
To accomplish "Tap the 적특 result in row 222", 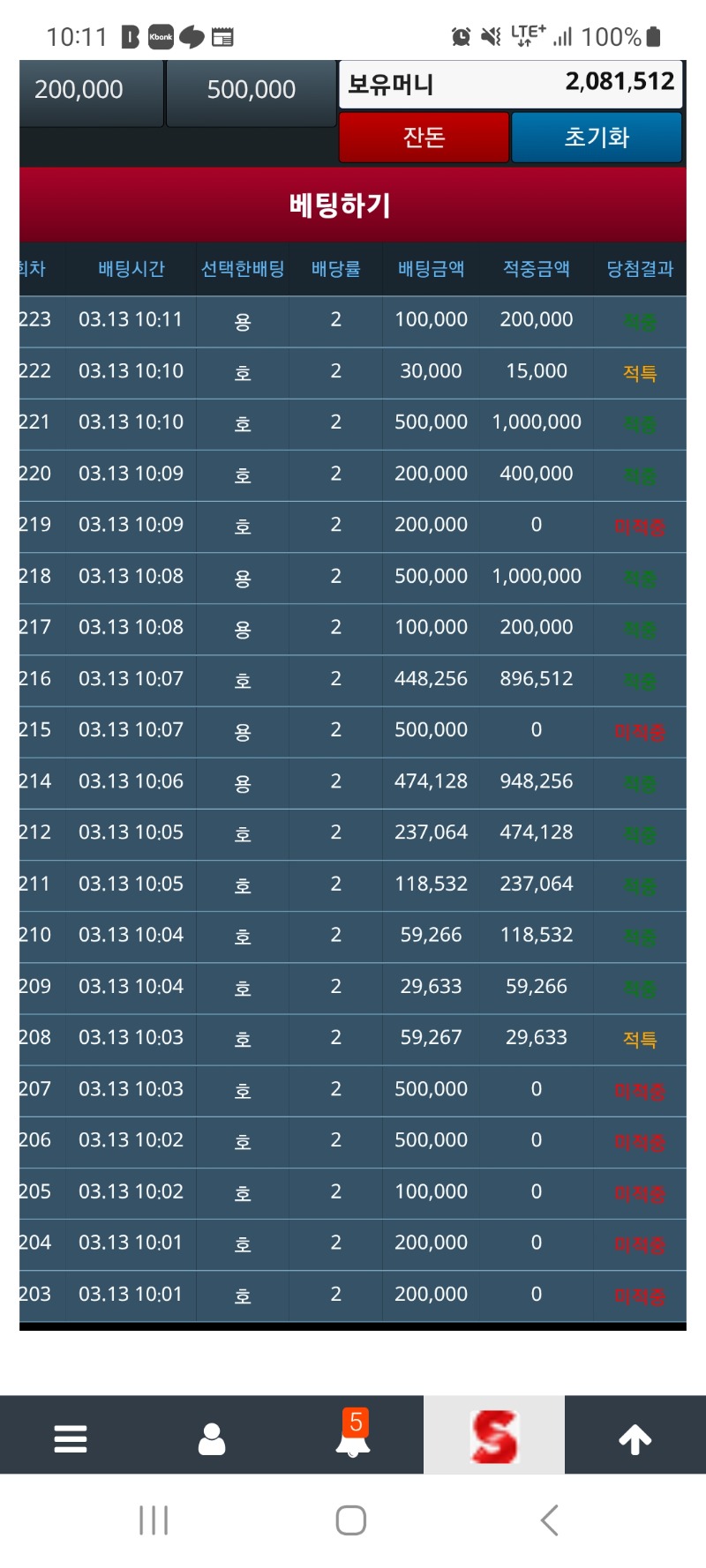I will coord(640,373).
